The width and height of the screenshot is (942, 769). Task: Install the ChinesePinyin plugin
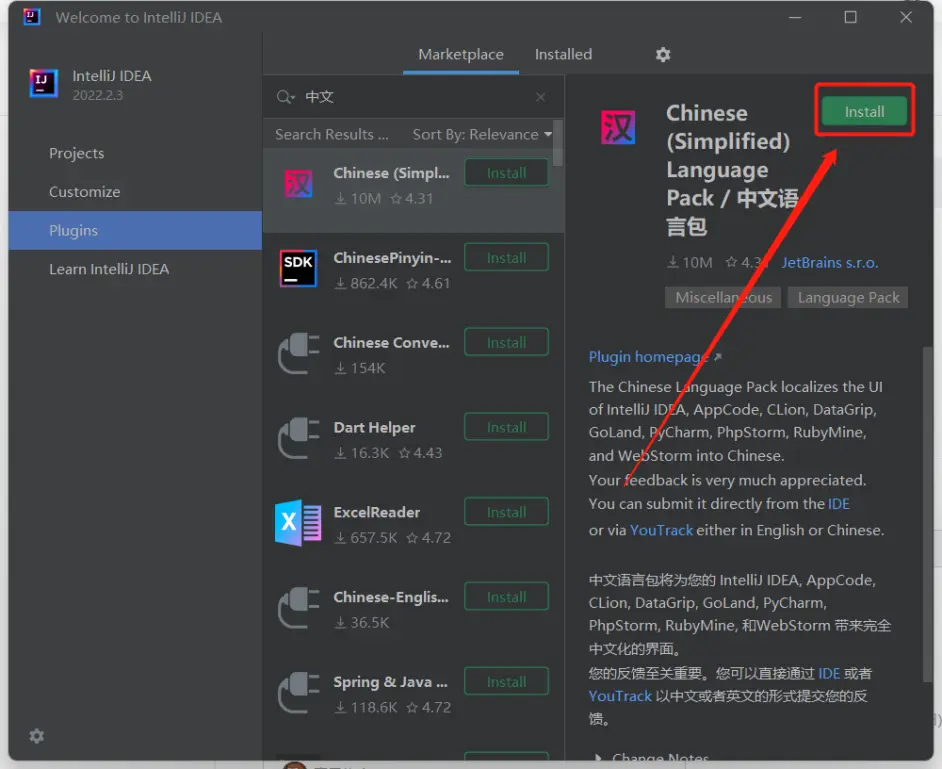(506, 258)
